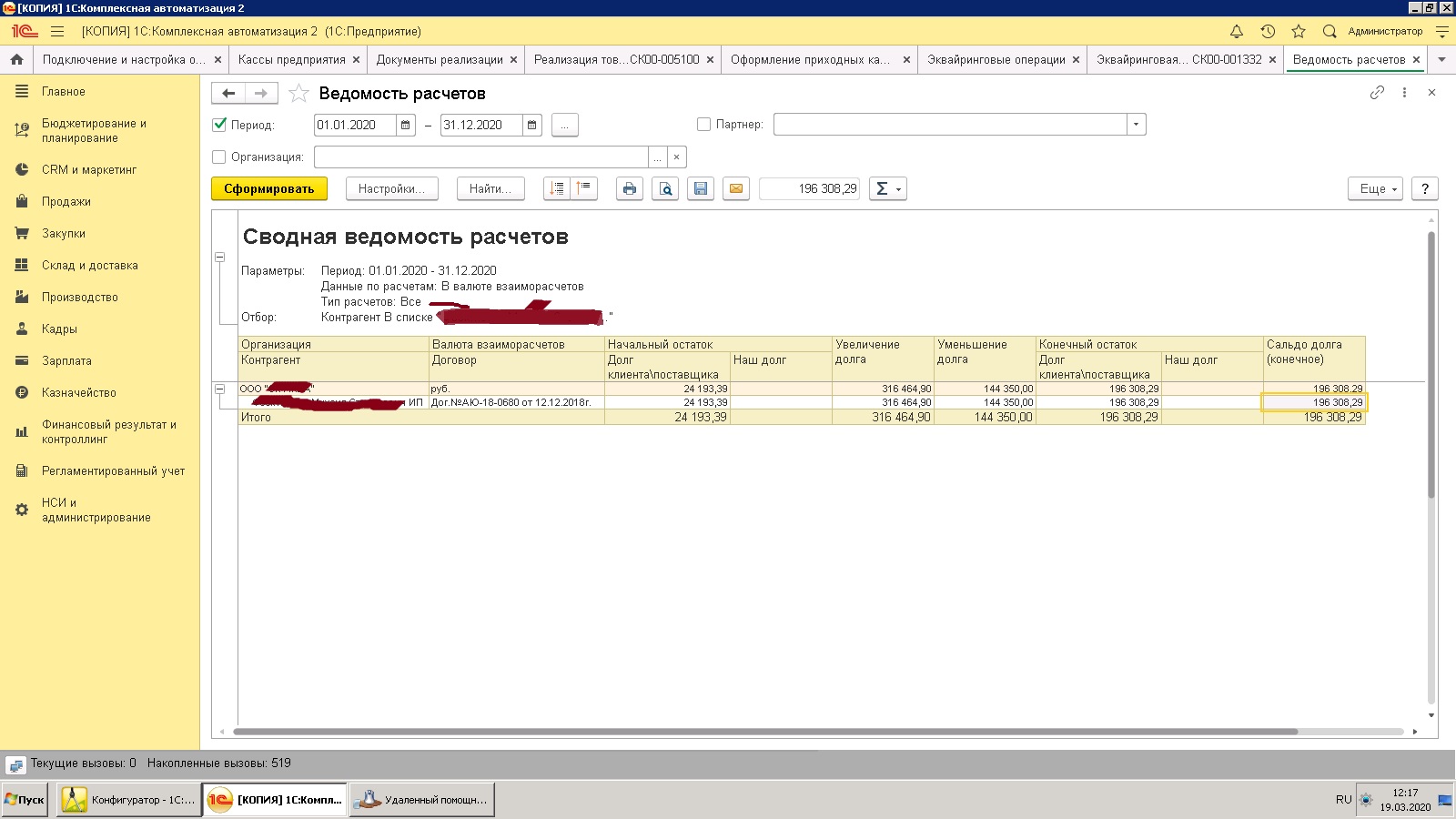The width and height of the screenshot is (1456, 819).
Task: Open calendar picker for start date
Action: click(406, 125)
